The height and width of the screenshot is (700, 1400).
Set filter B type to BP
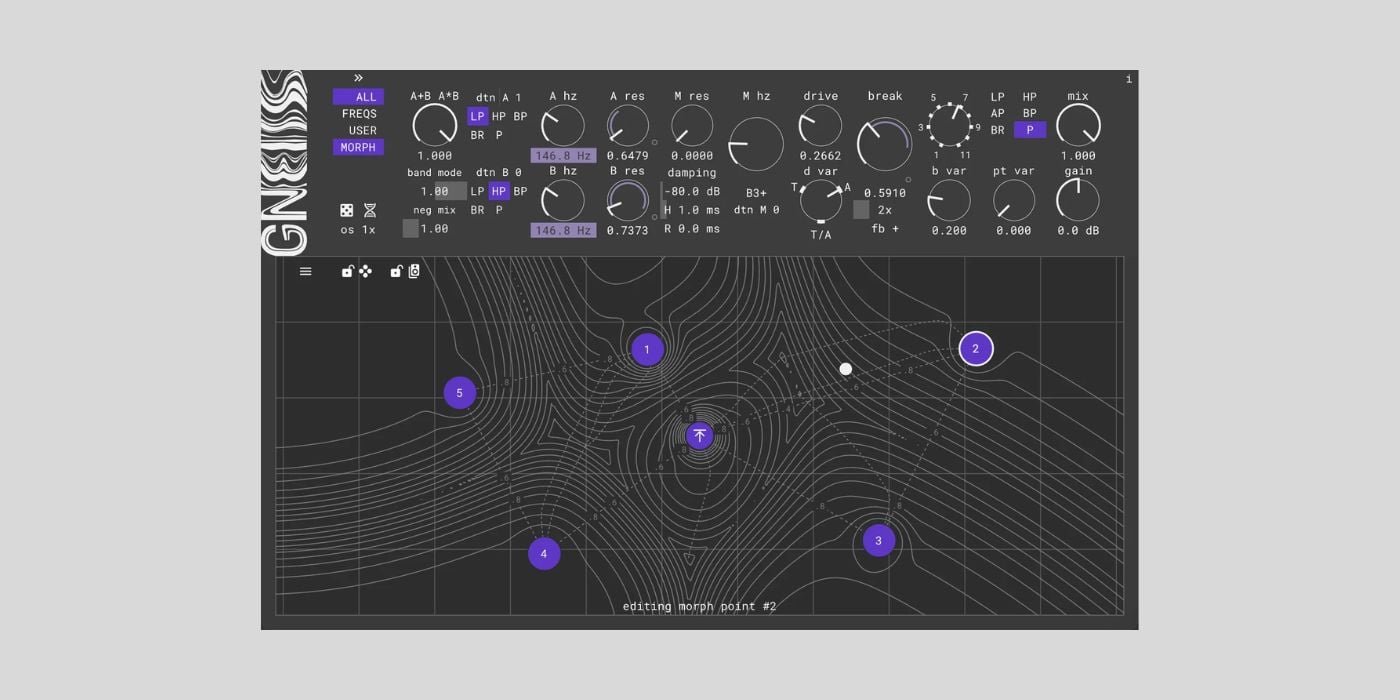click(520, 191)
